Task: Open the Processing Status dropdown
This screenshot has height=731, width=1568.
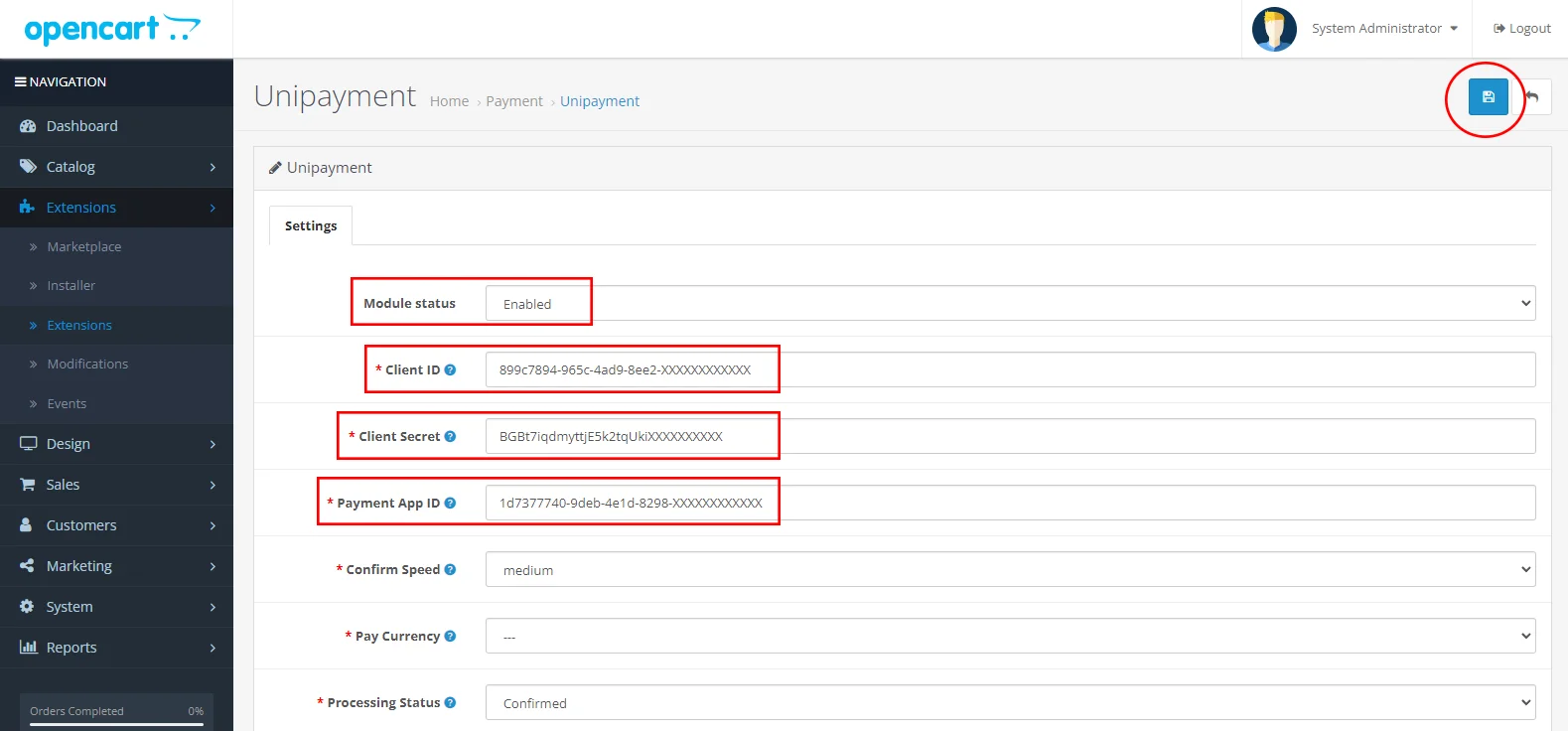Action: click(1010, 702)
